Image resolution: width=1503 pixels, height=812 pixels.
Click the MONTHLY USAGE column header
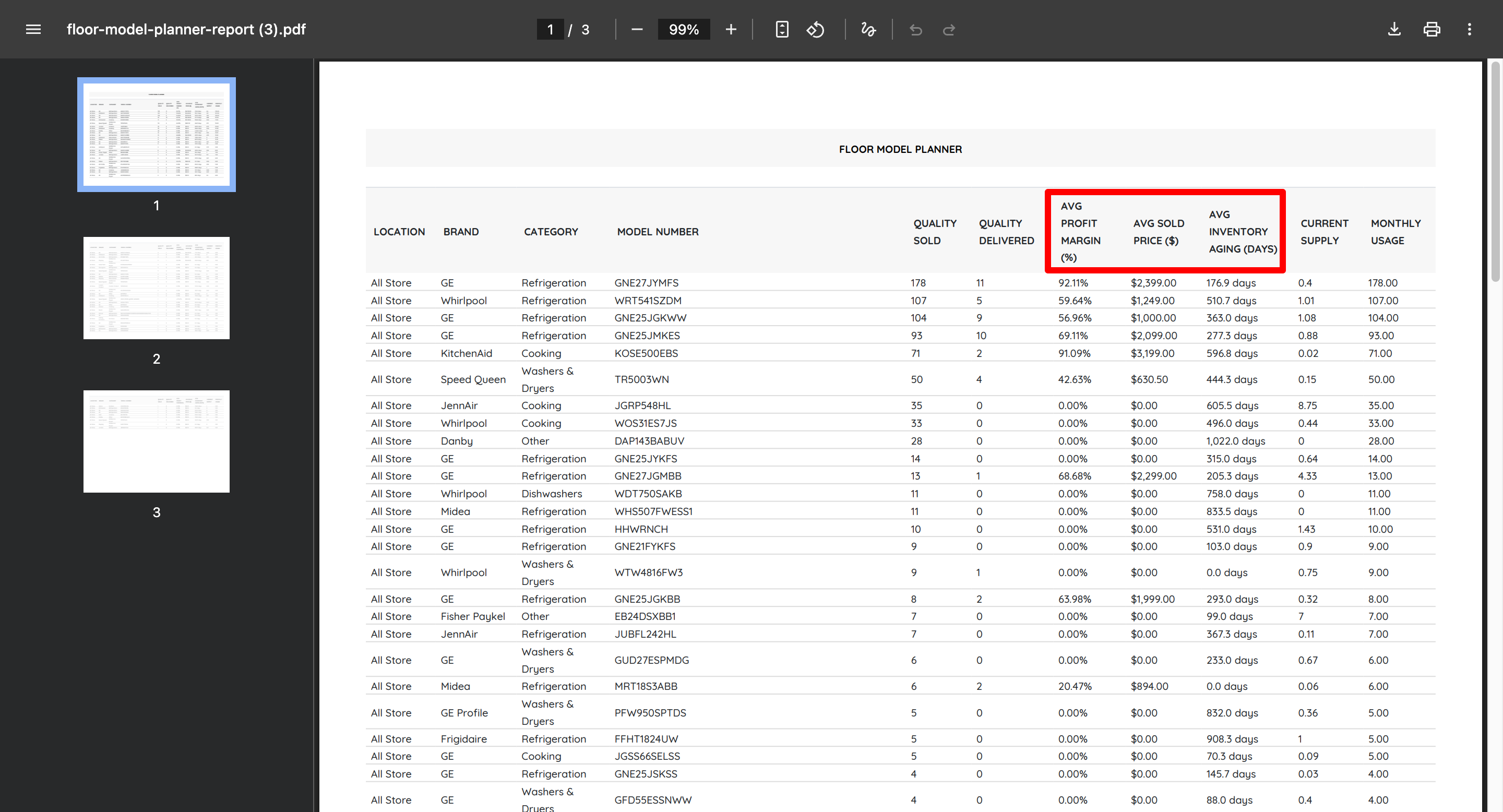1395,232
